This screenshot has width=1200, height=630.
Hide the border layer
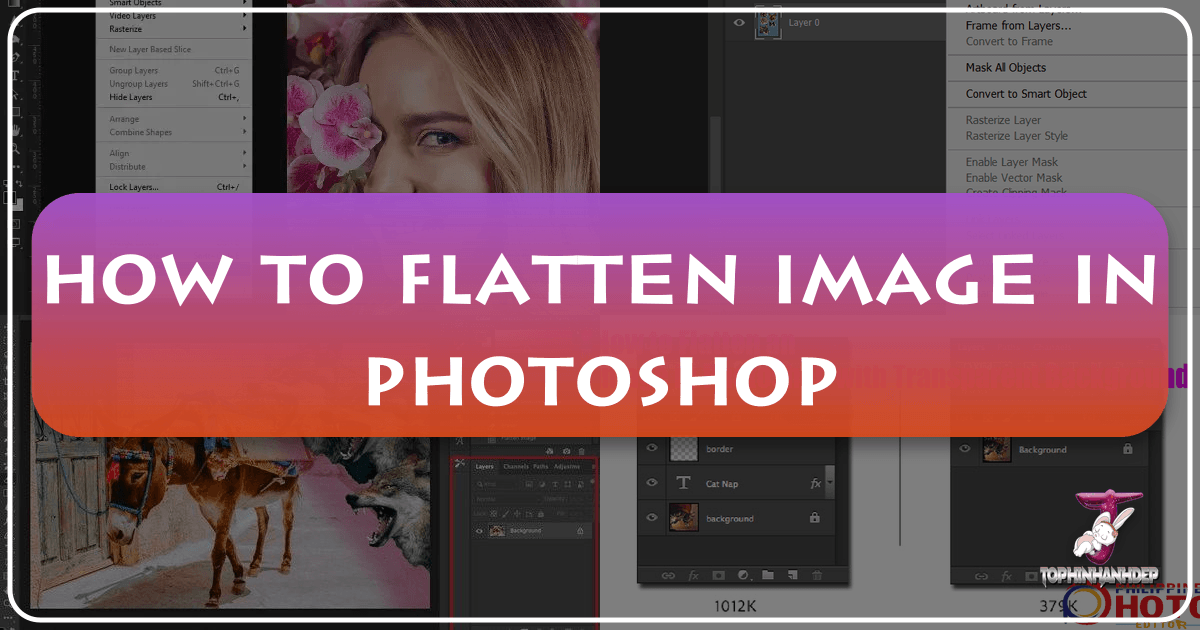tap(653, 447)
